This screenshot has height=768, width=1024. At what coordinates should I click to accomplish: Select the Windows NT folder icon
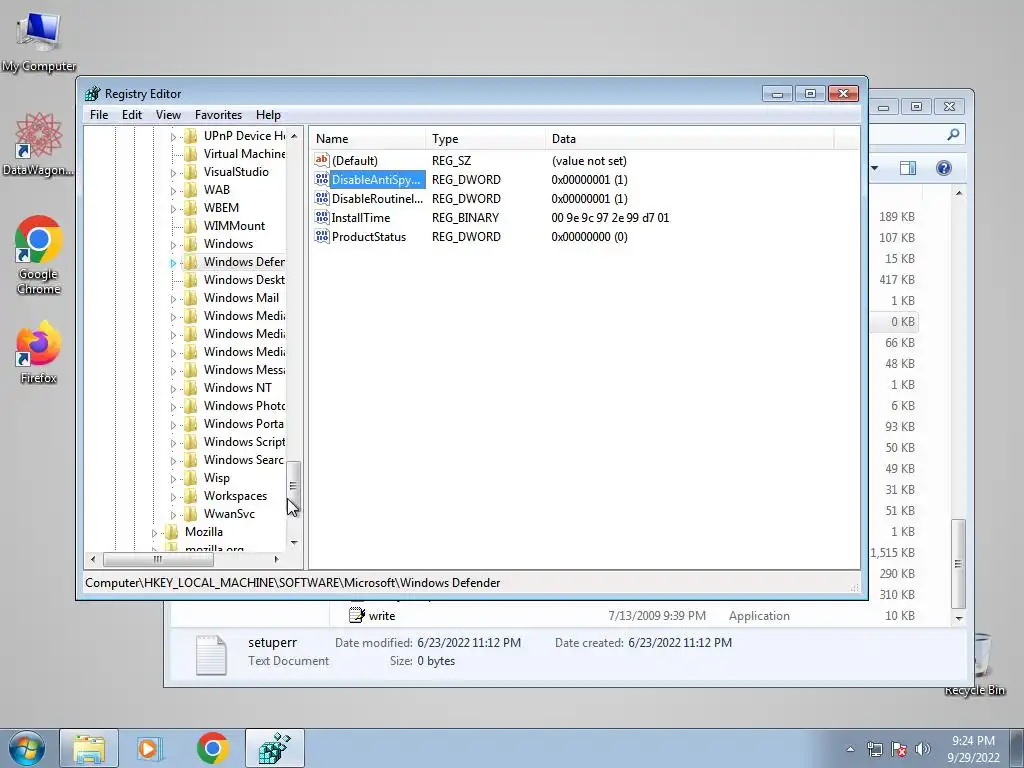191,388
